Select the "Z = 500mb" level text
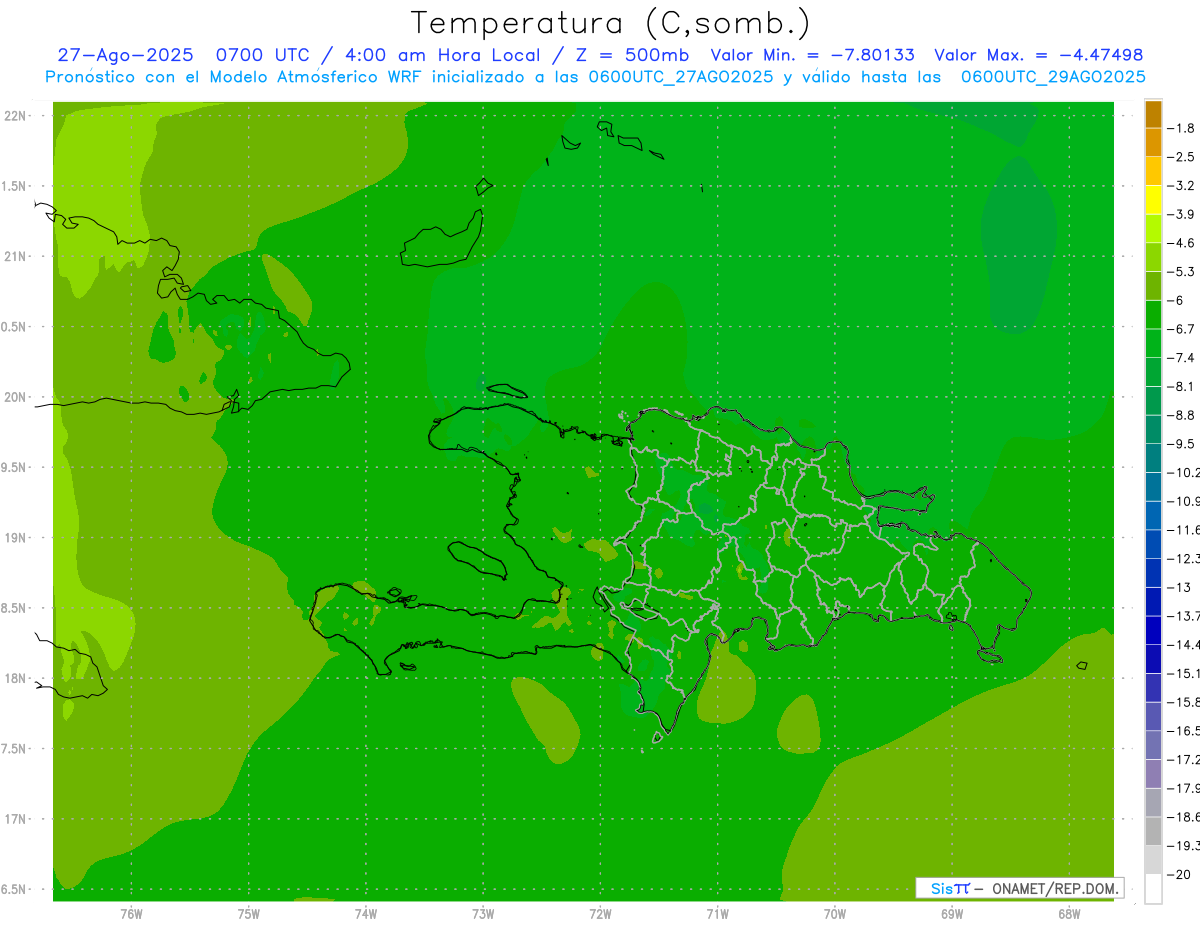The height and width of the screenshot is (927, 1200). (630, 55)
